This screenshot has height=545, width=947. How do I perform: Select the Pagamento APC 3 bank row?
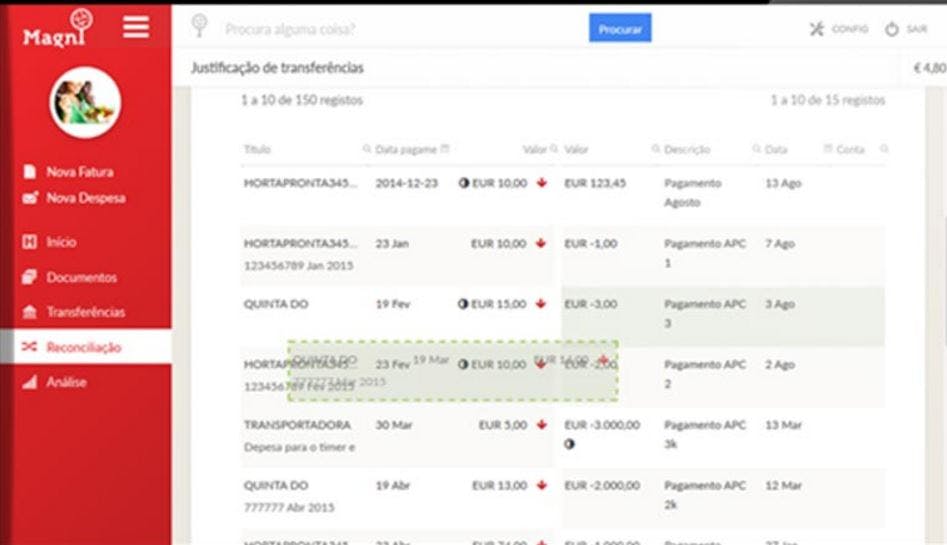[723, 315]
